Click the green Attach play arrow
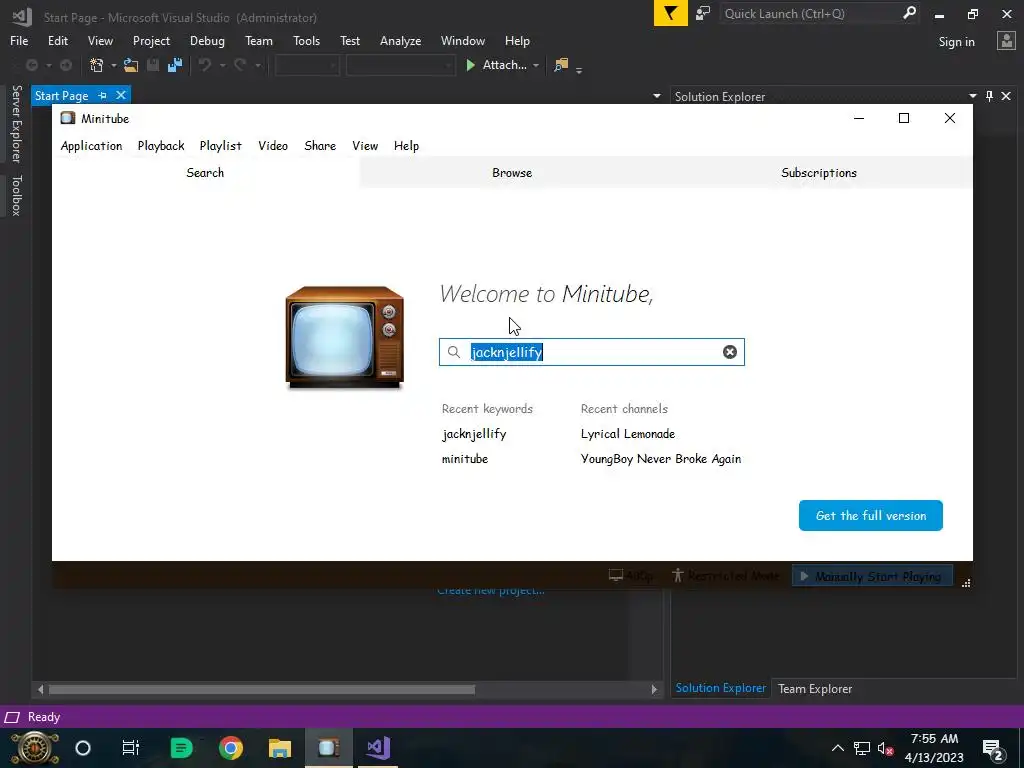 pos(470,65)
